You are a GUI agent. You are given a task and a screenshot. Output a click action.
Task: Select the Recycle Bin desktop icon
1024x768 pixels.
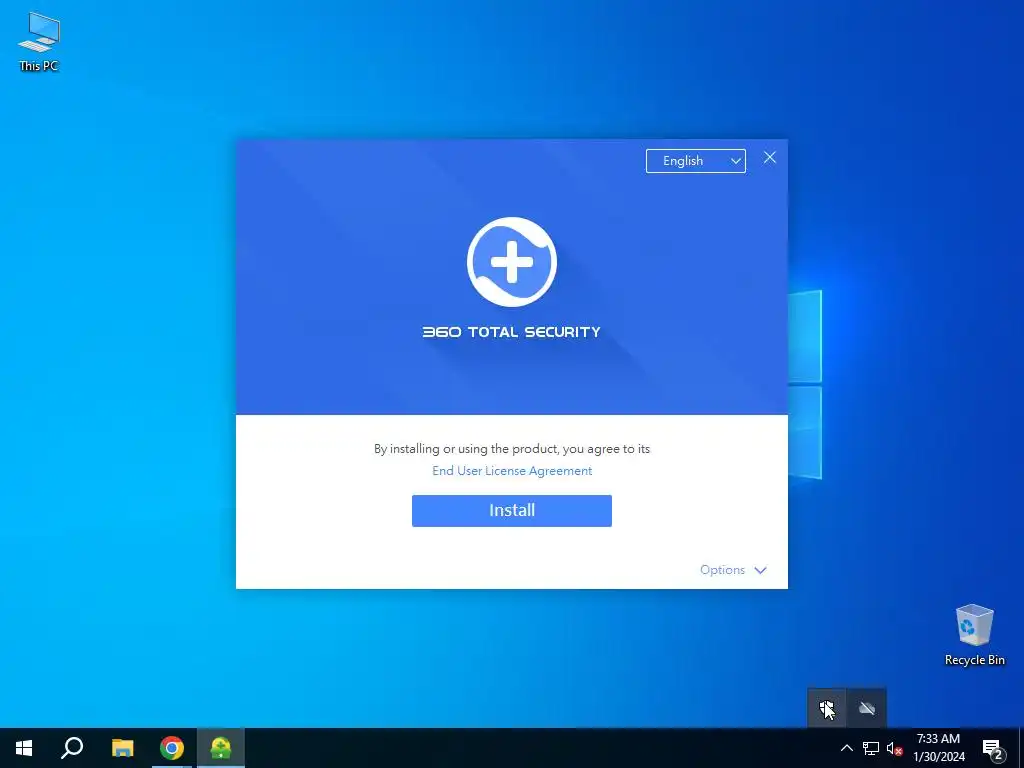pyautogui.click(x=974, y=635)
